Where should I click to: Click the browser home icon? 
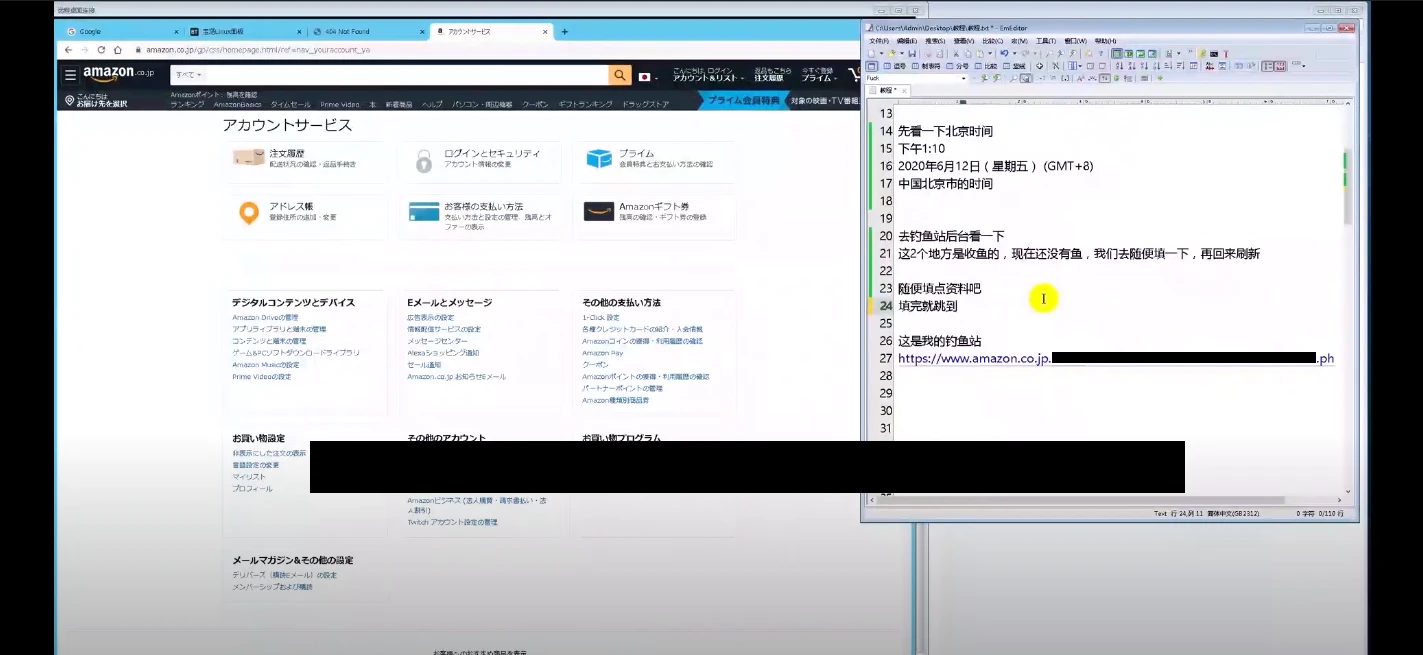tap(117, 49)
